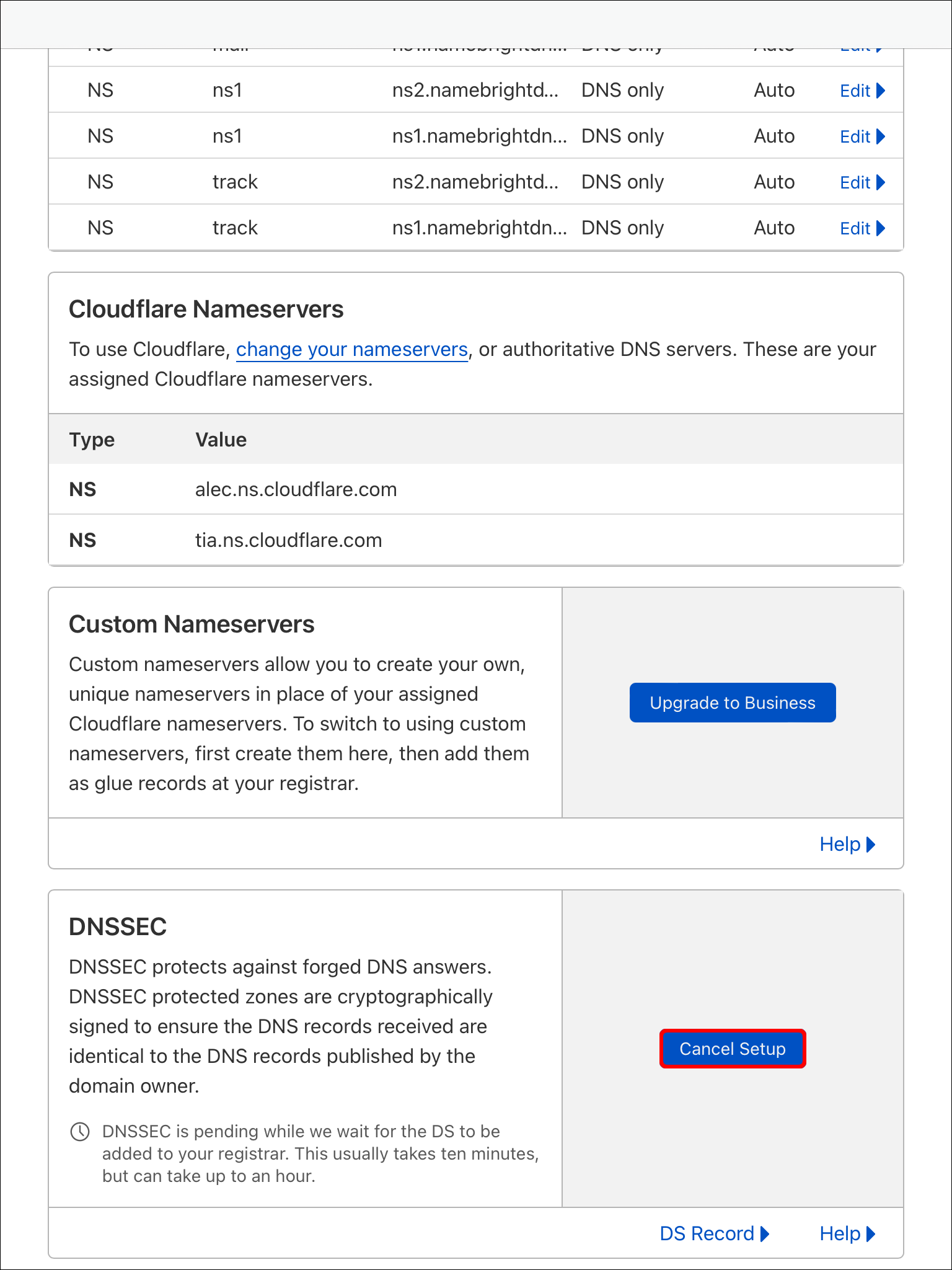Cancel the DNSSEC setup

tap(733, 1049)
